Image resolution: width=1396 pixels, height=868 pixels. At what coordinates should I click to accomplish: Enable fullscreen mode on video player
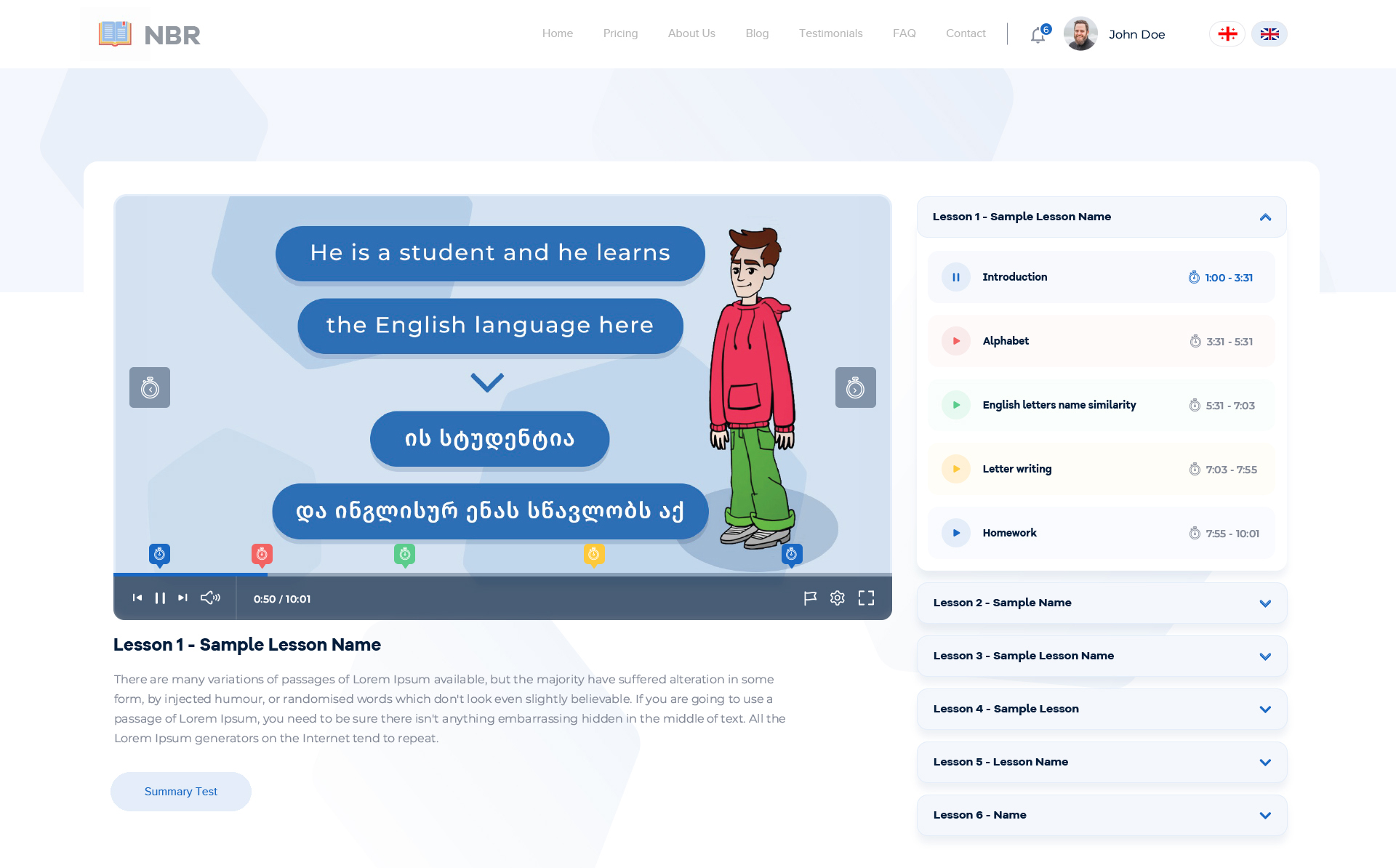866,598
